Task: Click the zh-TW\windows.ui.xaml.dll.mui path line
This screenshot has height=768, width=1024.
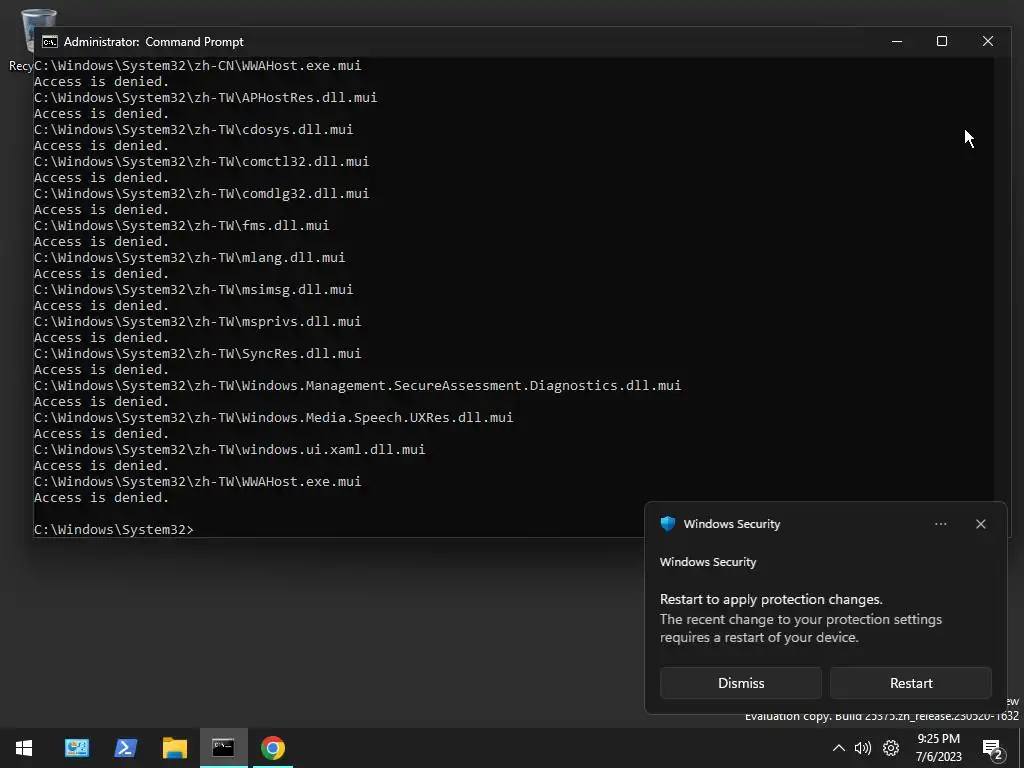Action: [229, 449]
